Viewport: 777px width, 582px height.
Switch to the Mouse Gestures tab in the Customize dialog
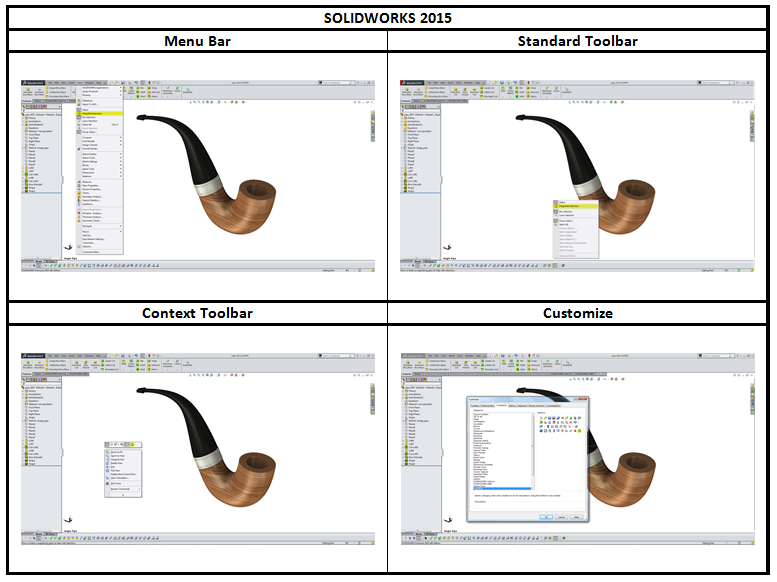[x=537, y=406]
